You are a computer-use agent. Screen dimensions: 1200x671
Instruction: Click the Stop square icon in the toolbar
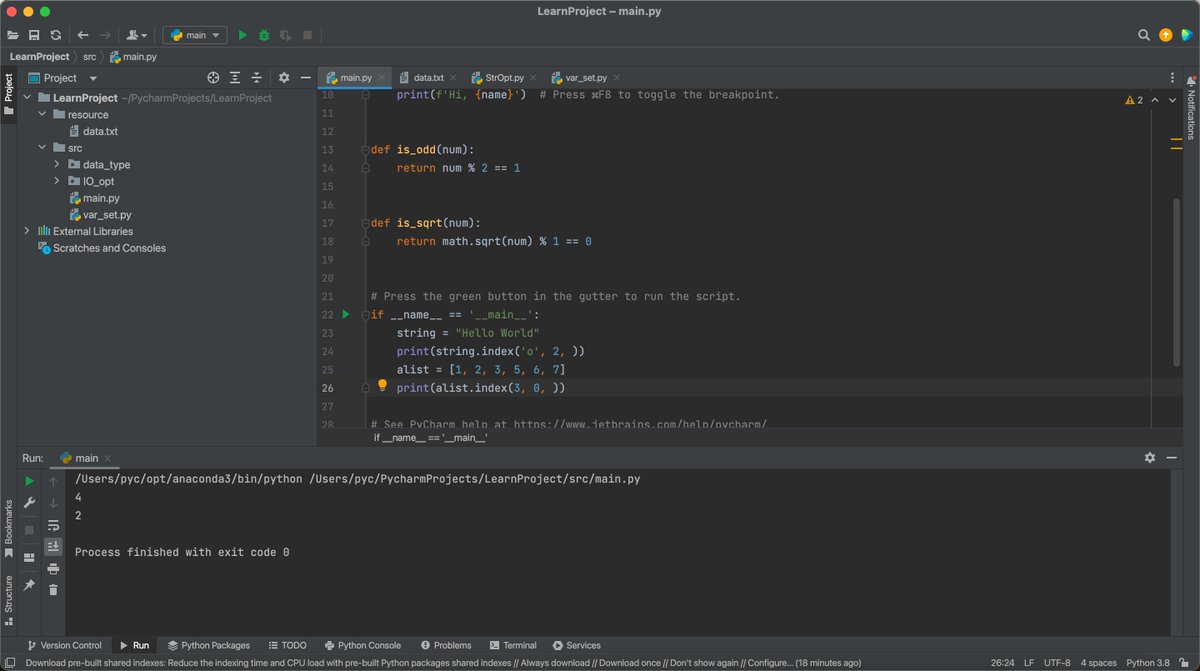point(308,35)
